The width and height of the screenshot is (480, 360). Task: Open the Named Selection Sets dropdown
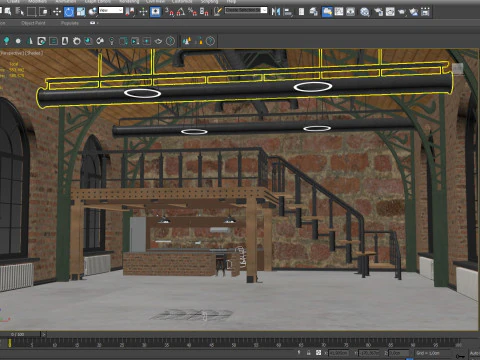[x=246, y=10]
